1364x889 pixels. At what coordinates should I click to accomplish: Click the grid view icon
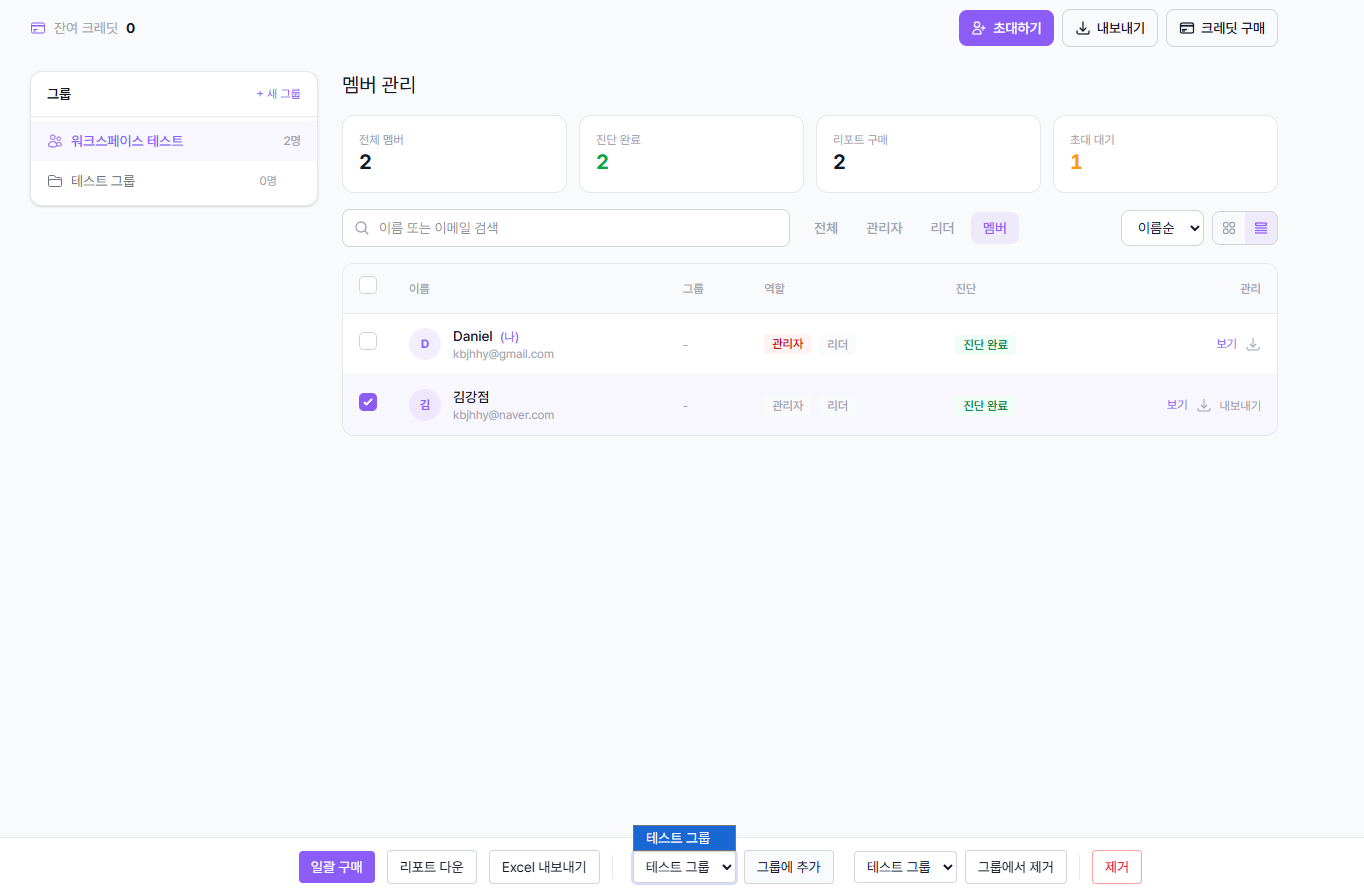tap(1229, 228)
